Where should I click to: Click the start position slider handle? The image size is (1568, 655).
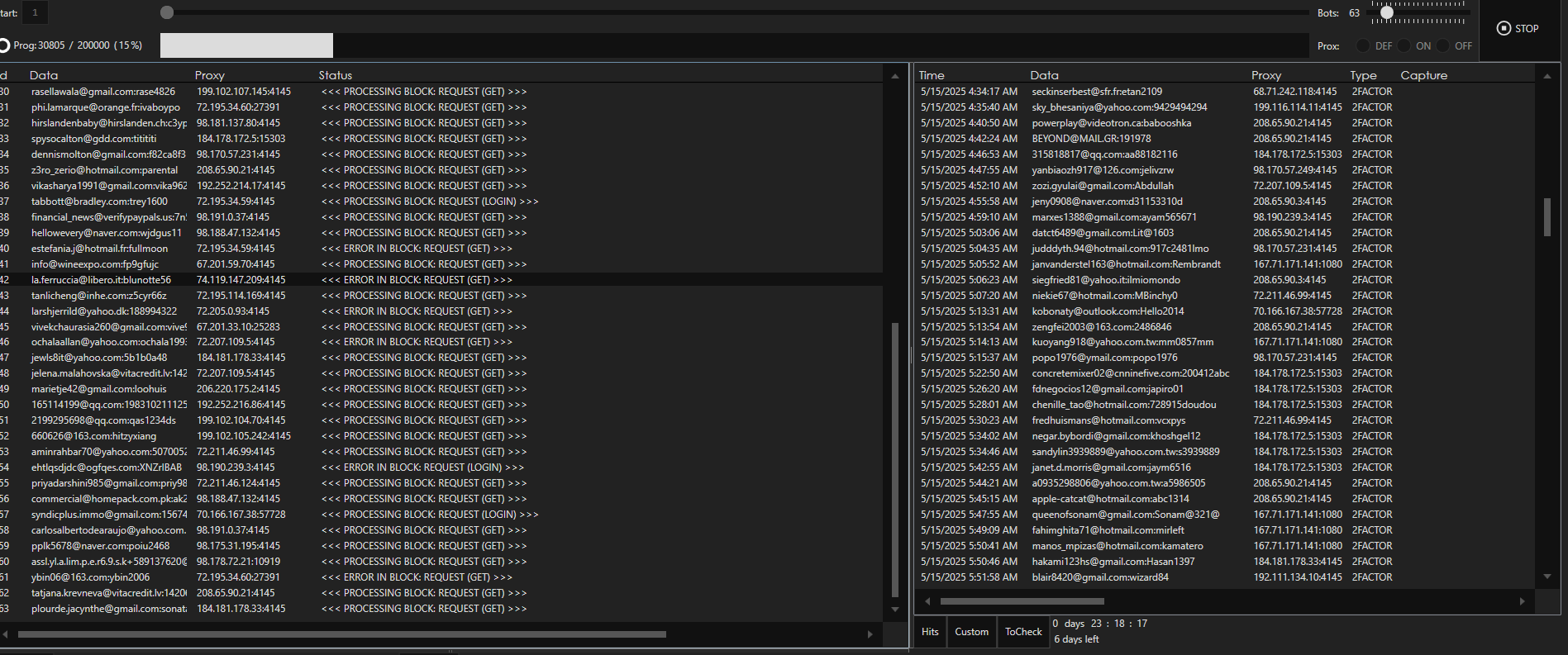(x=167, y=12)
